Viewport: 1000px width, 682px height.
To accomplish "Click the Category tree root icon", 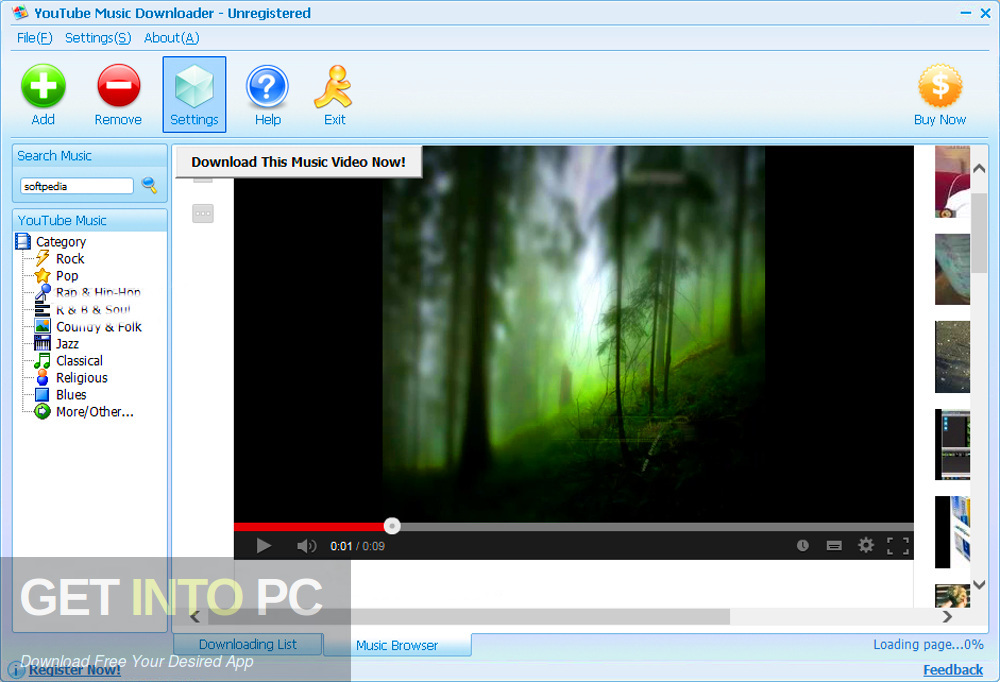I will pyautogui.click(x=23, y=241).
